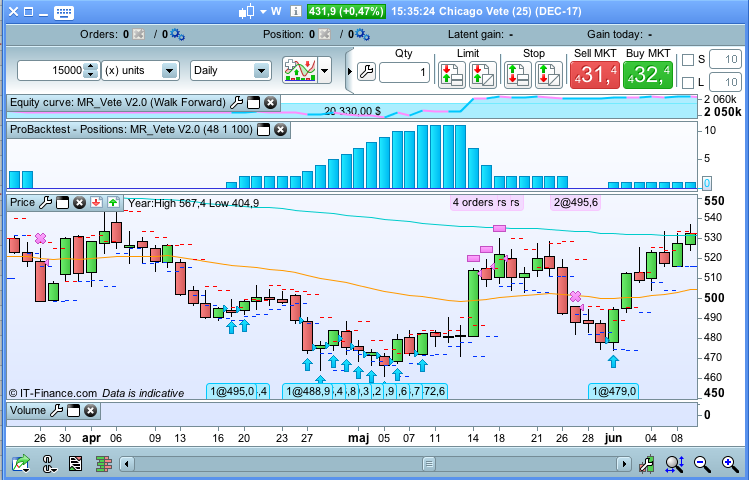Click the S value field showing 10
Viewport: 749px width, 480px height.
tap(725, 59)
